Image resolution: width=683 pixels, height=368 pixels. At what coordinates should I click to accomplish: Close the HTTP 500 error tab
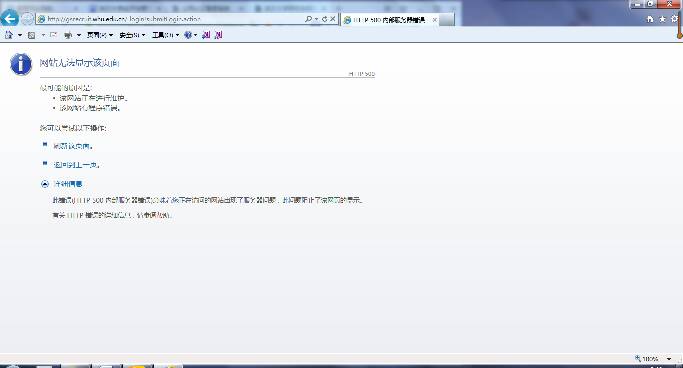434,20
